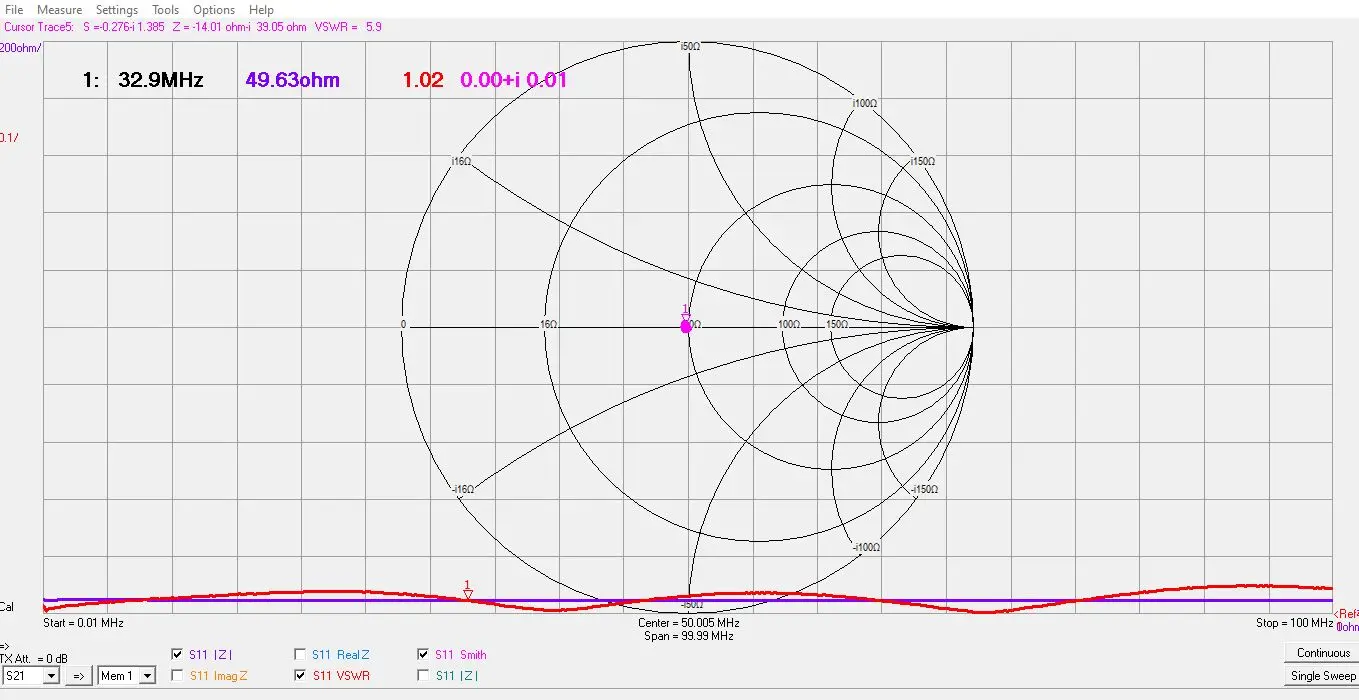
Task: Click the 200ohm/ scale label
Action: point(20,47)
